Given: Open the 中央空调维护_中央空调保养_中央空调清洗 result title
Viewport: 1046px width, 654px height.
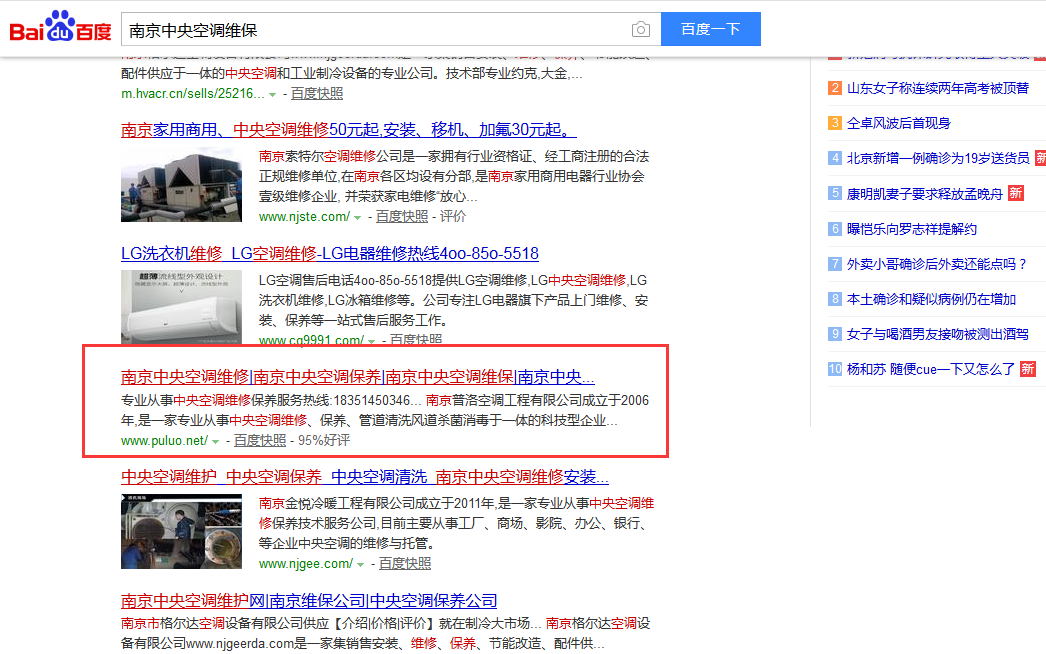Looking at the screenshot, I should [x=365, y=476].
